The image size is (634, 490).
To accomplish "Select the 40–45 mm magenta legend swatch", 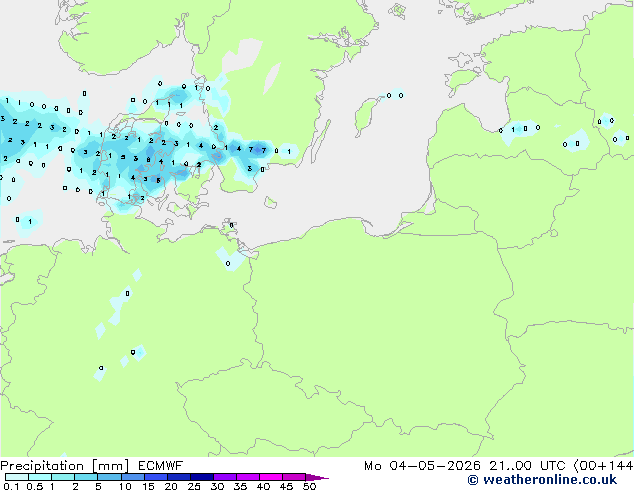I will click(x=271, y=477).
